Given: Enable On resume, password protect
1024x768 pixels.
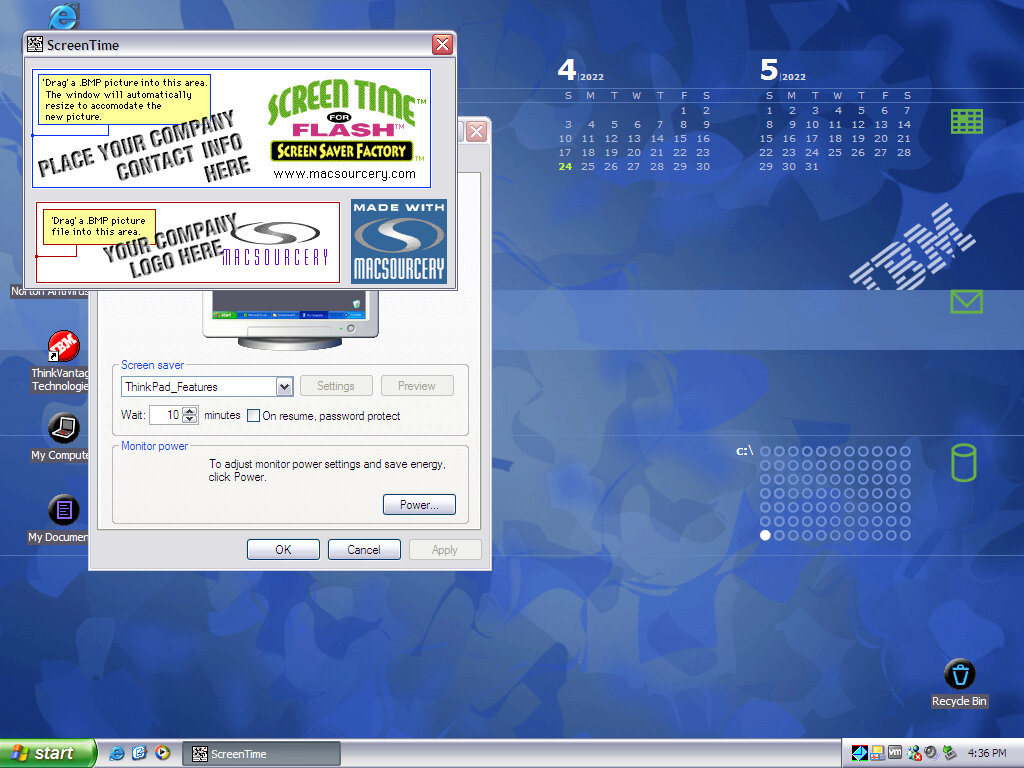Looking at the screenshot, I should pos(254,416).
